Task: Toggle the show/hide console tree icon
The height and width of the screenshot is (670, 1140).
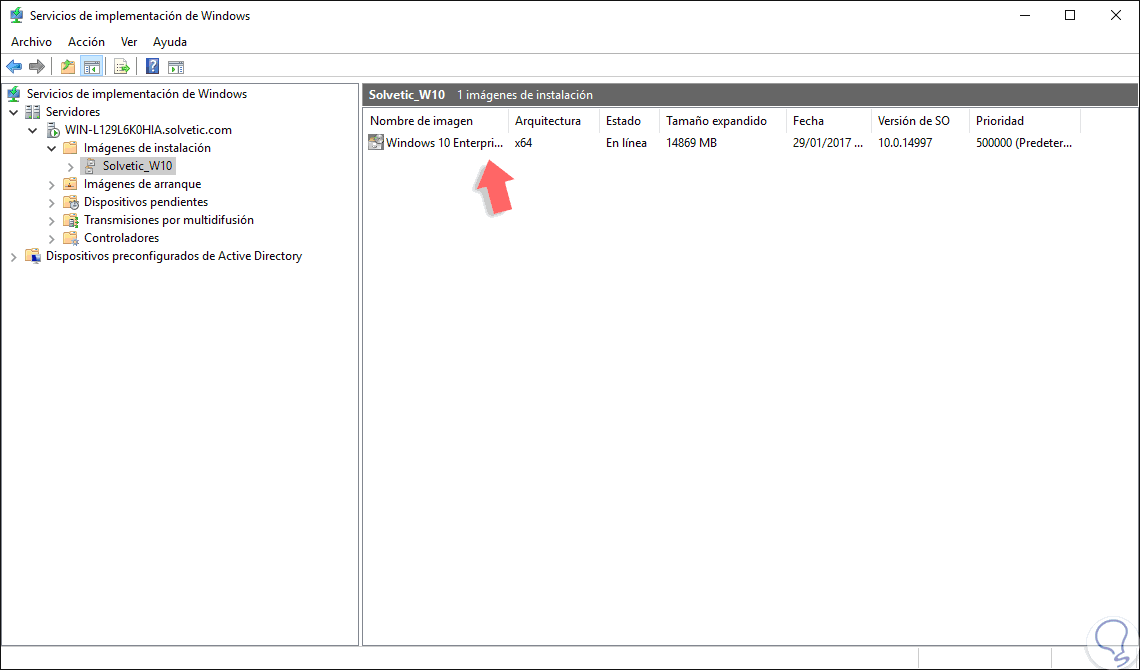Action: 92,67
